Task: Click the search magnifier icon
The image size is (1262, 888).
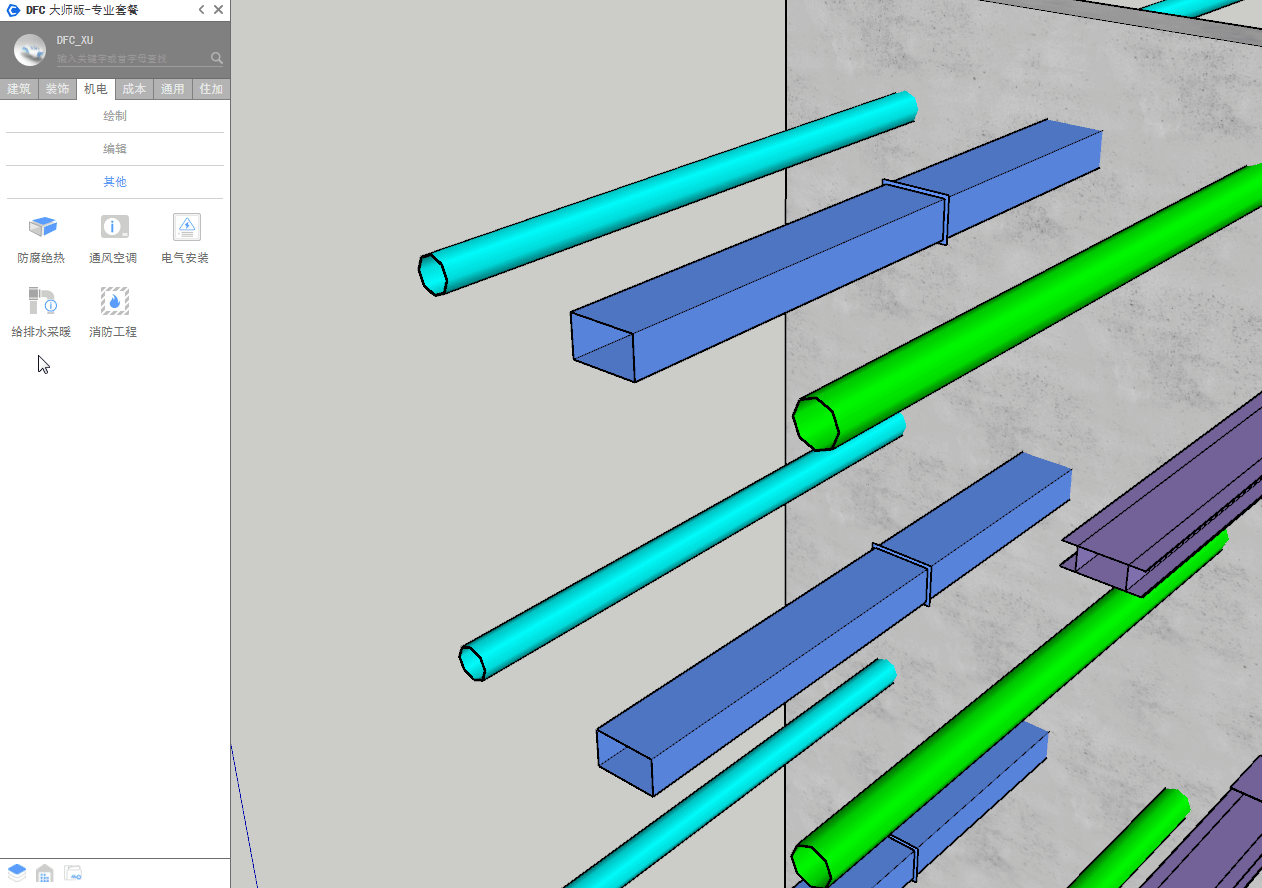Action: coord(216,58)
